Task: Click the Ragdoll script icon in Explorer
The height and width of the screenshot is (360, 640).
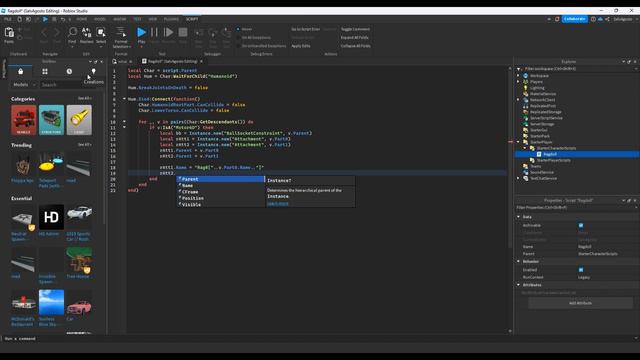Action: [x=539, y=154]
